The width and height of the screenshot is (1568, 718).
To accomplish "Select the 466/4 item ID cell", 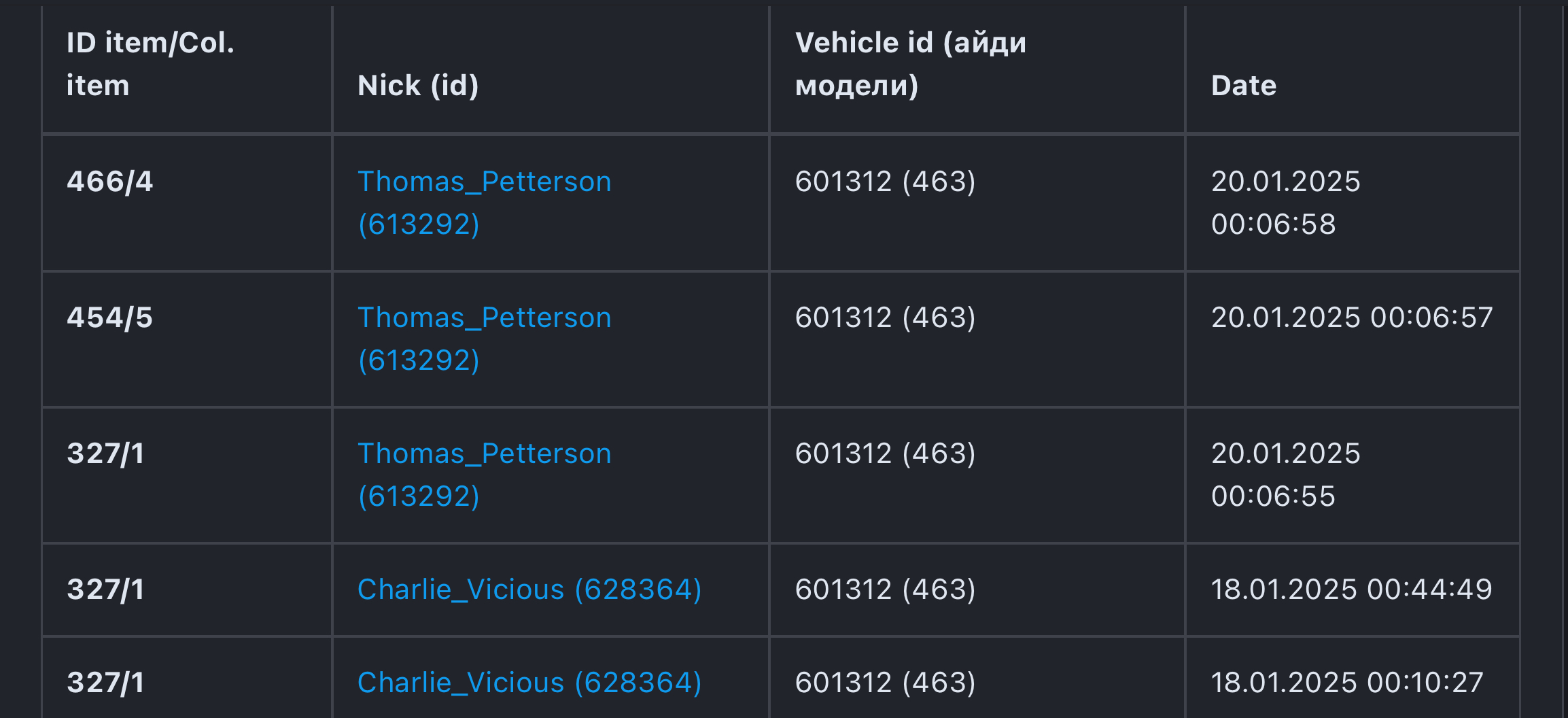I will pyautogui.click(x=110, y=182).
